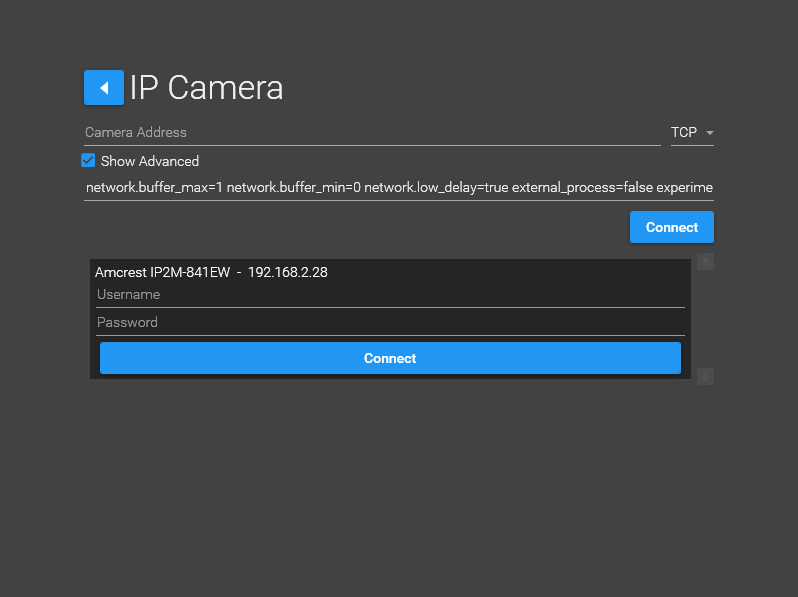
Task: Click the Camera Address input field
Action: tap(371, 132)
